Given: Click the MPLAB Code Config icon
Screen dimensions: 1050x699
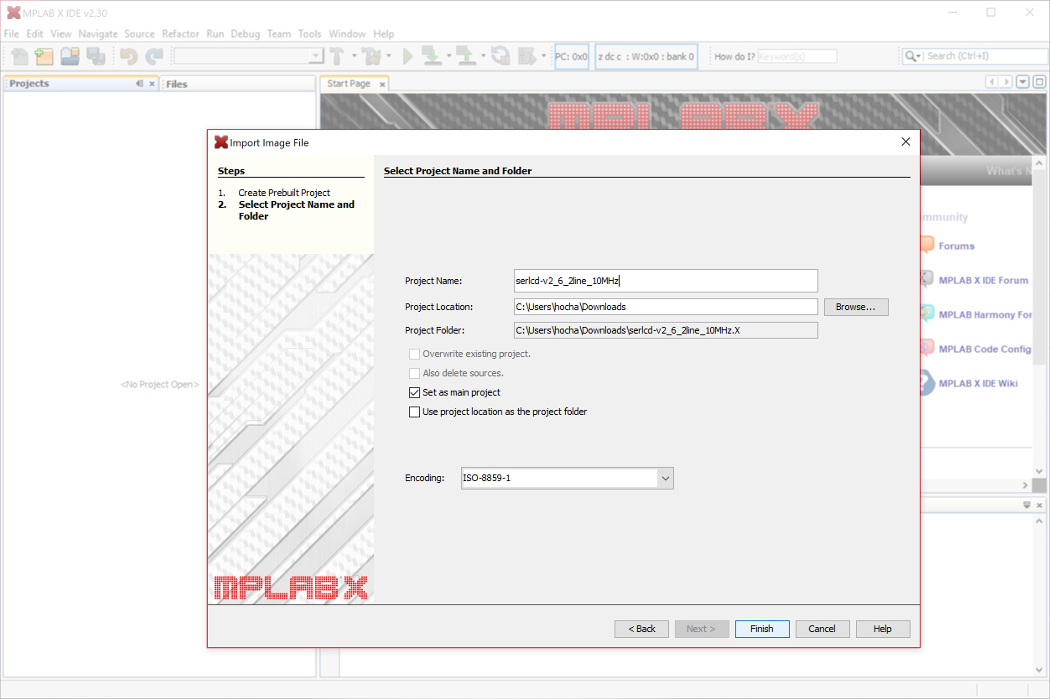Looking at the screenshot, I should click(927, 348).
